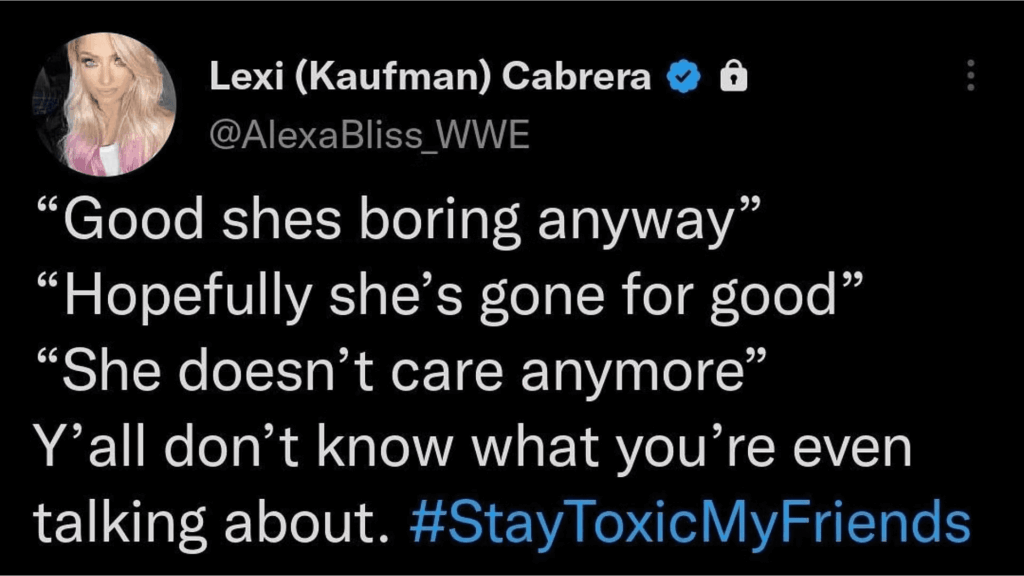Screen dimensions: 1024x576
Task: Open the @AlexaBliss_WWE handle
Action: 367,132
